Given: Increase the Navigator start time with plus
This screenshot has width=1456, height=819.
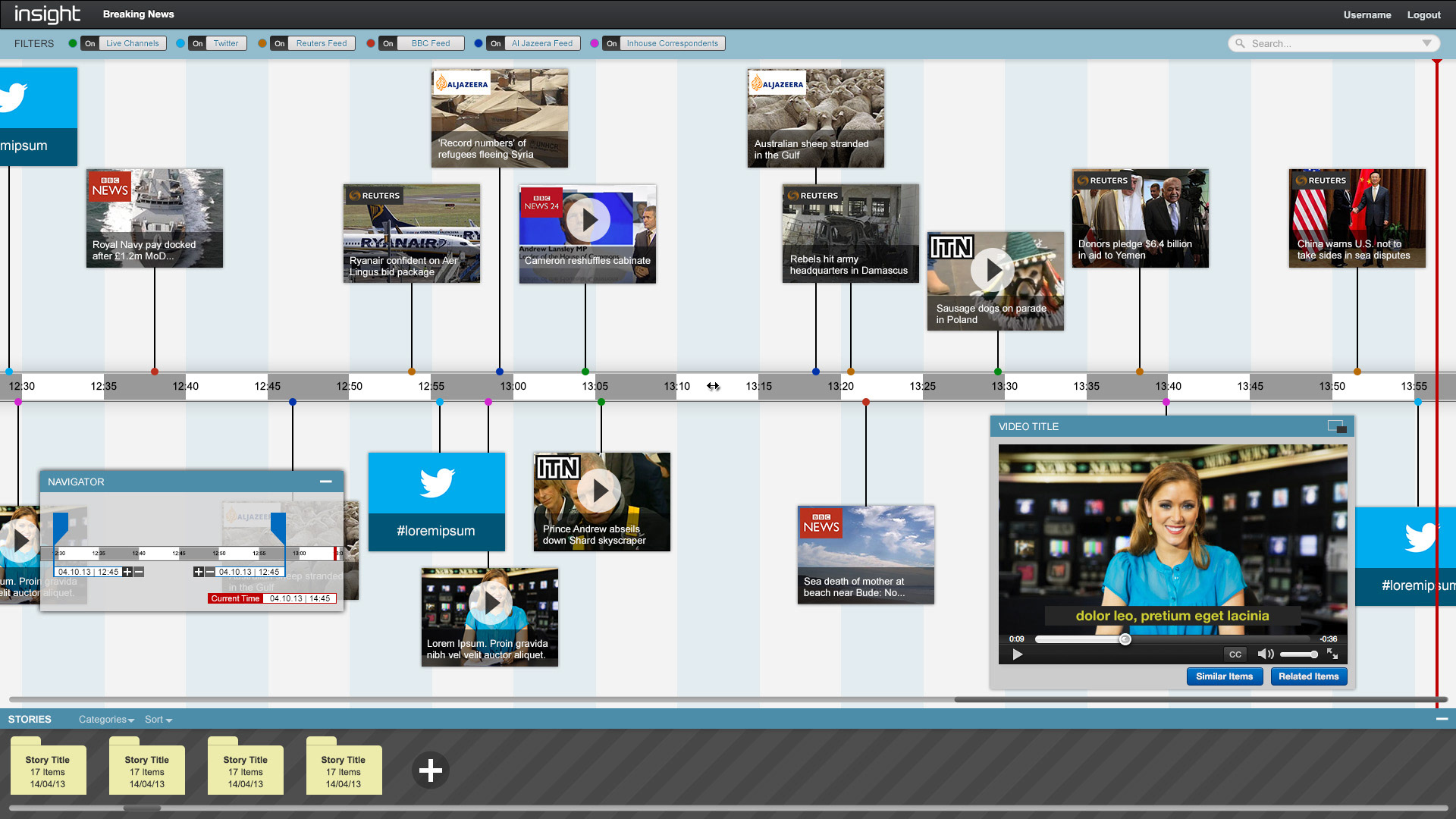Looking at the screenshot, I should pyautogui.click(x=127, y=572).
